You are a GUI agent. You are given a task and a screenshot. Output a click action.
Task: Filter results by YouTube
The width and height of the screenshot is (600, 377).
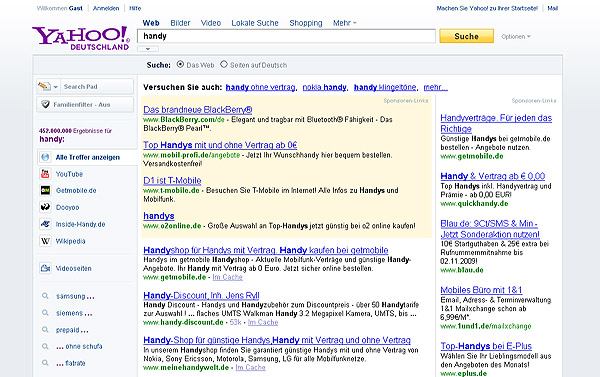point(69,174)
